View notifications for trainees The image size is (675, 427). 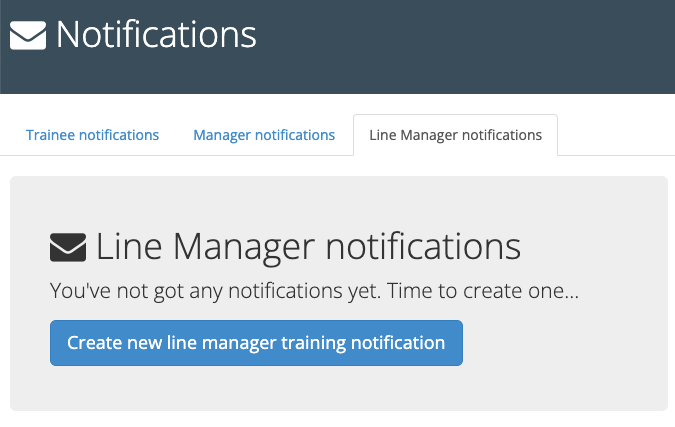tap(92, 135)
